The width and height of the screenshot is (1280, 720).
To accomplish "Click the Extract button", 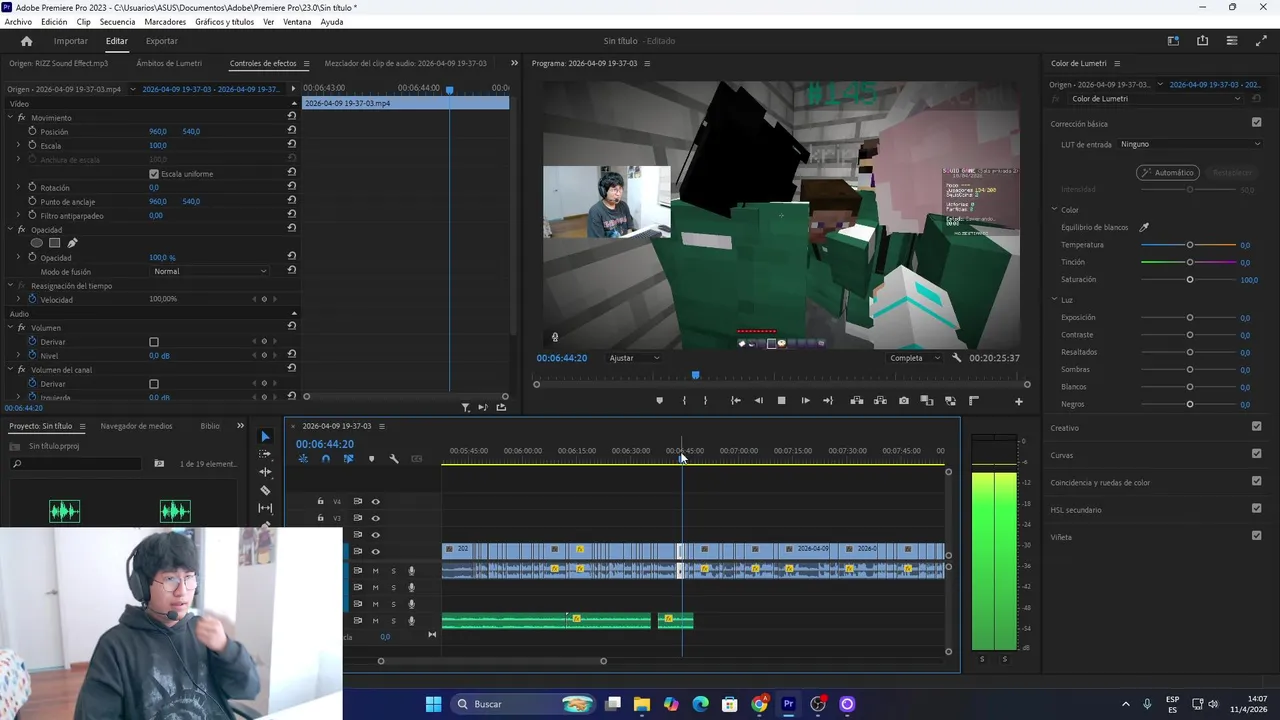I will click(880, 401).
